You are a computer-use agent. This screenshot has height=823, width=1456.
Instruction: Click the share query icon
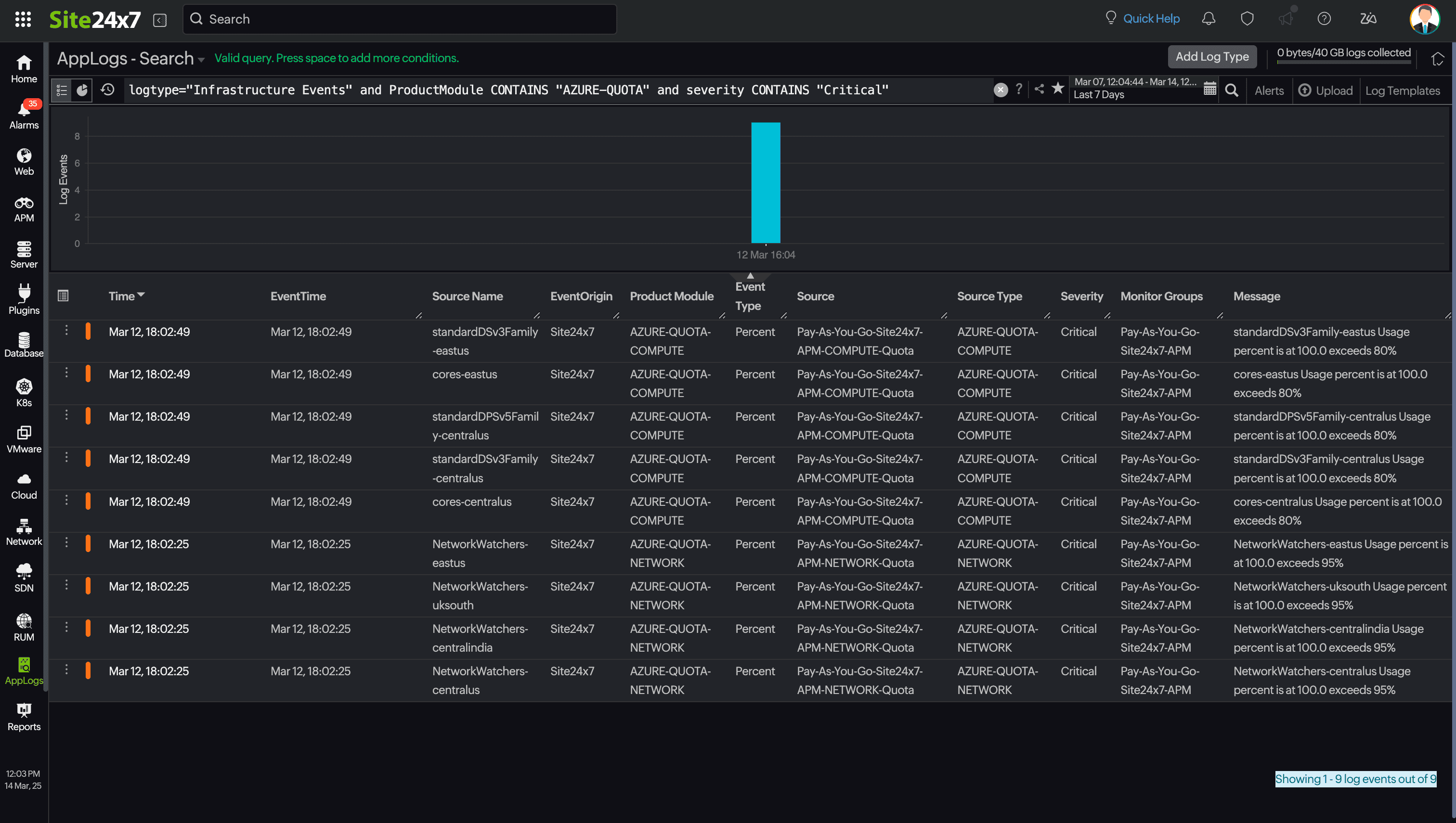pos(1039,90)
